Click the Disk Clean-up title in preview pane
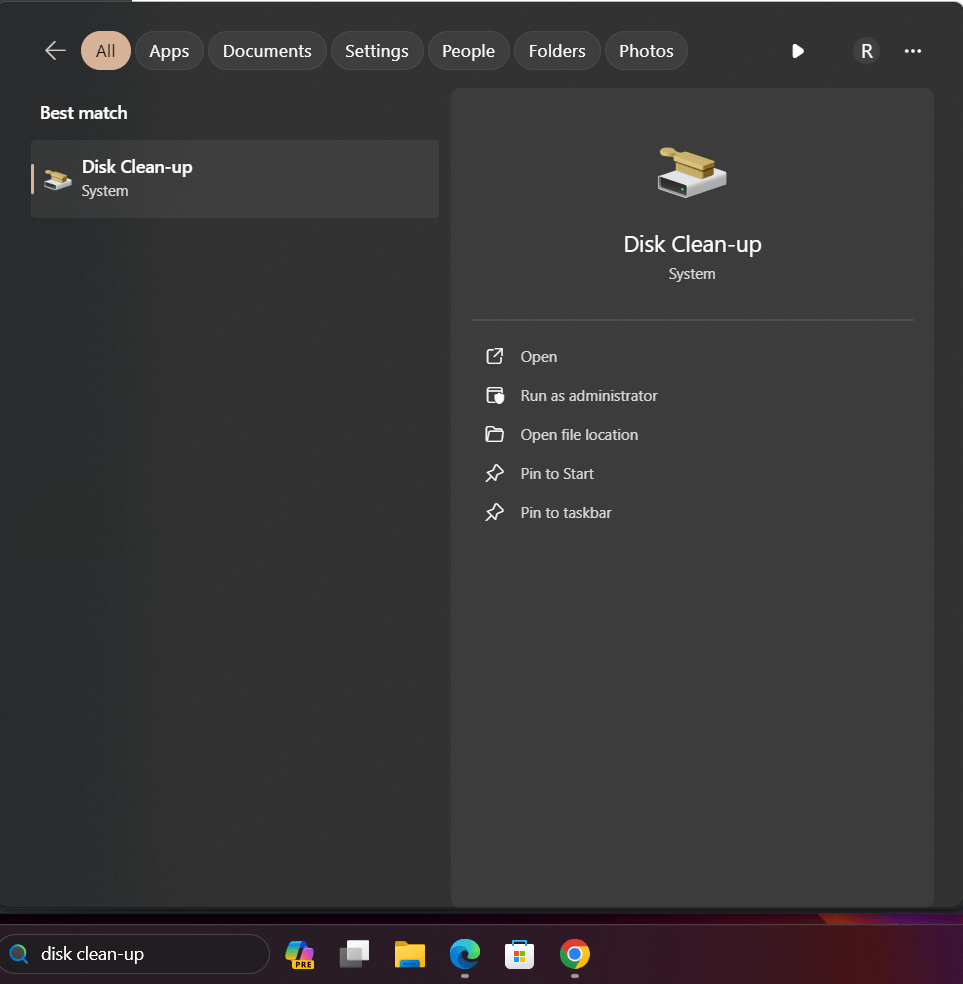The image size is (963, 984). tap(692, 244)
